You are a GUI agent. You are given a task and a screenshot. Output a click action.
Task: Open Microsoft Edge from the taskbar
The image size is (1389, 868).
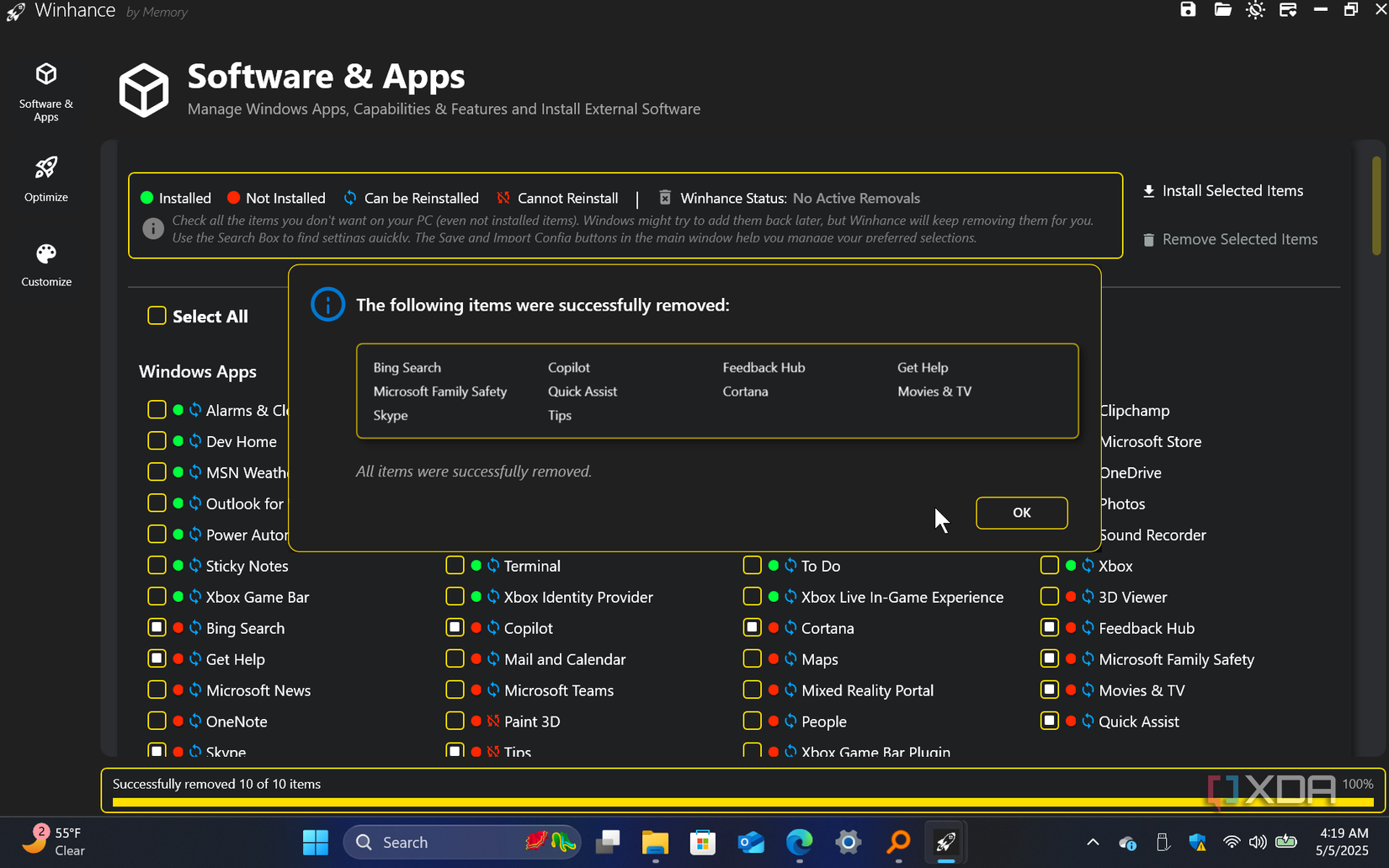(799, 842)
